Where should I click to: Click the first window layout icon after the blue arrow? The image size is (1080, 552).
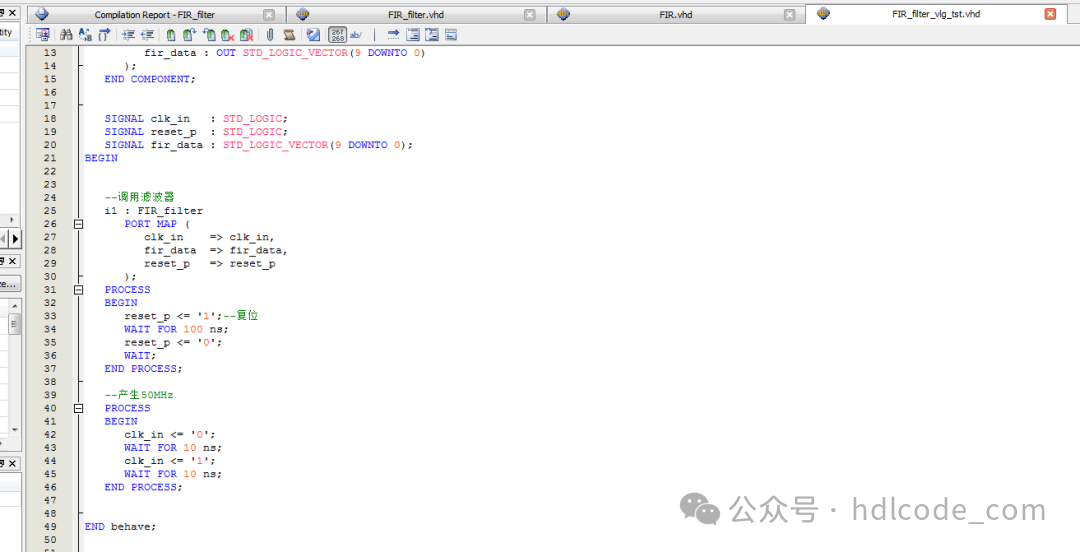pos(413,34)
